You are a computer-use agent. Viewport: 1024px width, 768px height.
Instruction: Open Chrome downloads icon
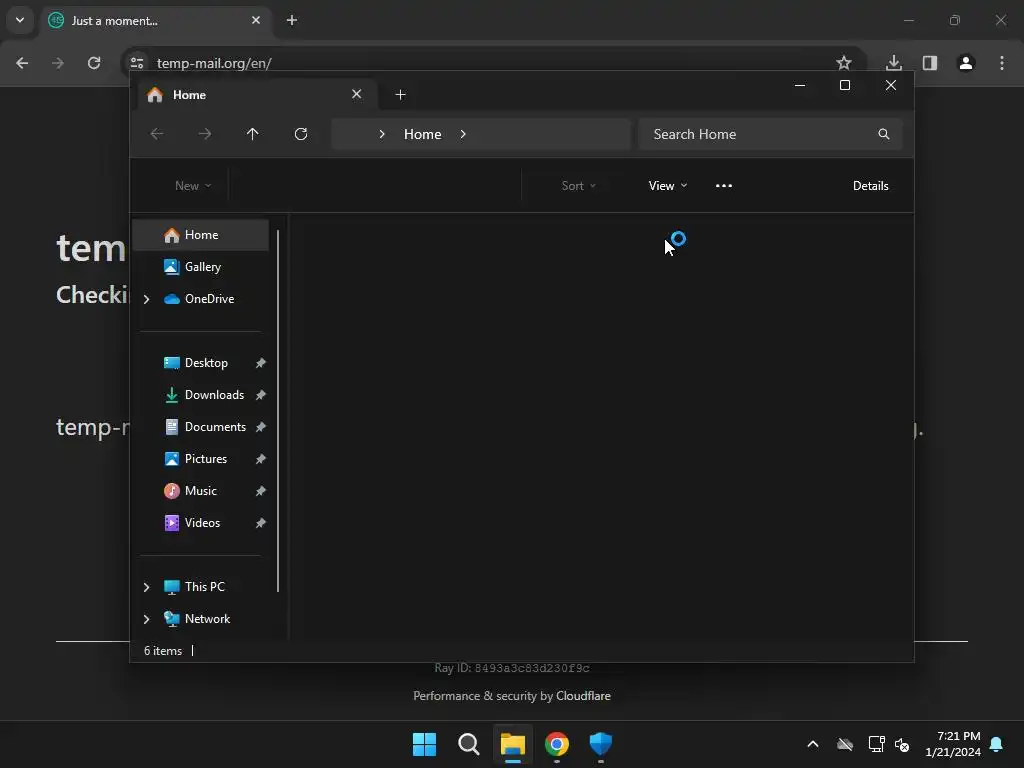click(x=894, y=63)
